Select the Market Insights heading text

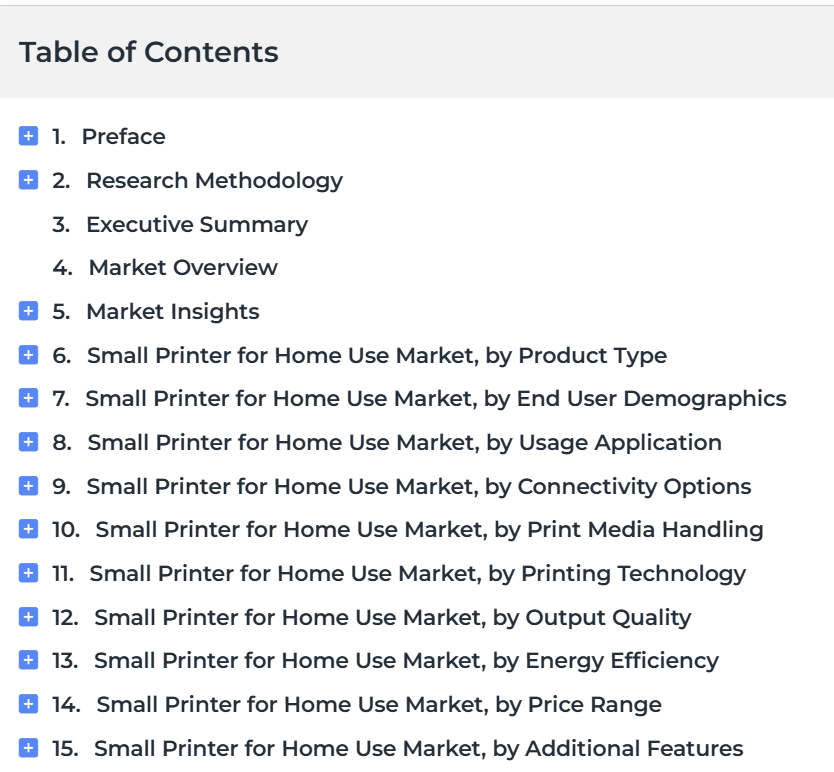tap(173, 312)
